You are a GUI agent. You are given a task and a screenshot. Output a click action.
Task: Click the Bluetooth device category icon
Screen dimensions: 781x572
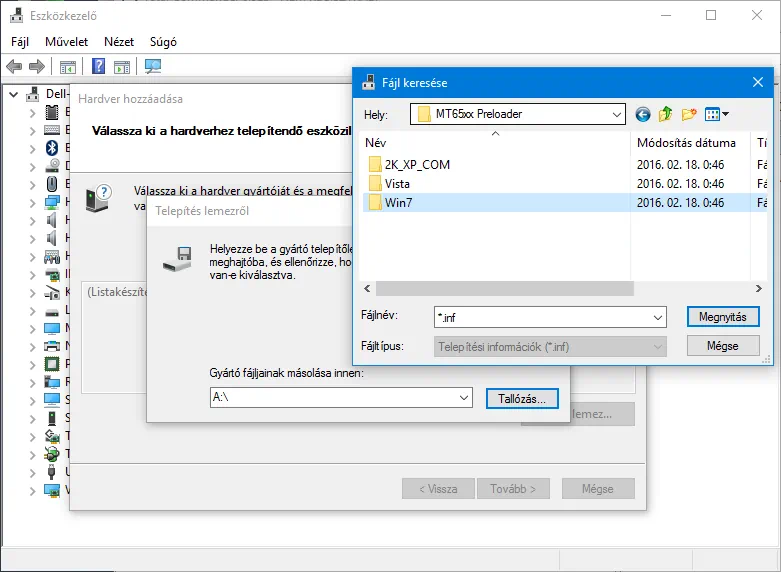click(x=52, y=148)
